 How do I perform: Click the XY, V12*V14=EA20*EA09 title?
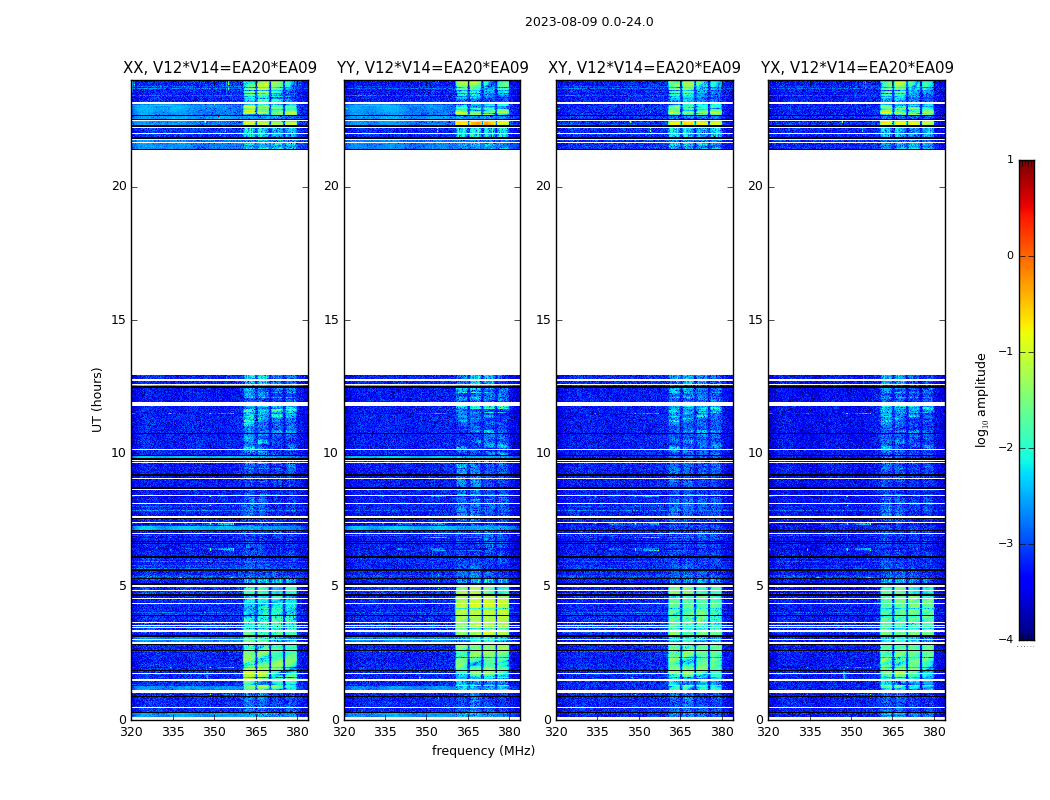click(x=644, y=68)
